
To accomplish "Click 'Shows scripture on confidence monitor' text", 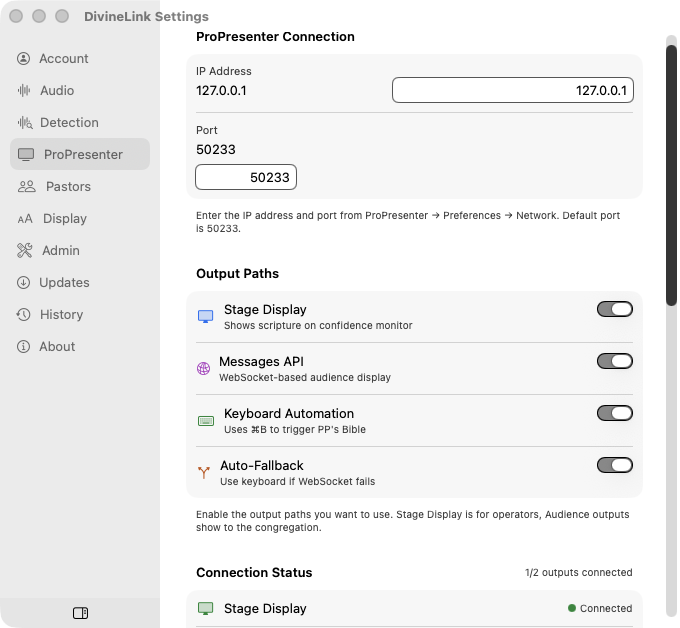I will click(x=318, y=325).
